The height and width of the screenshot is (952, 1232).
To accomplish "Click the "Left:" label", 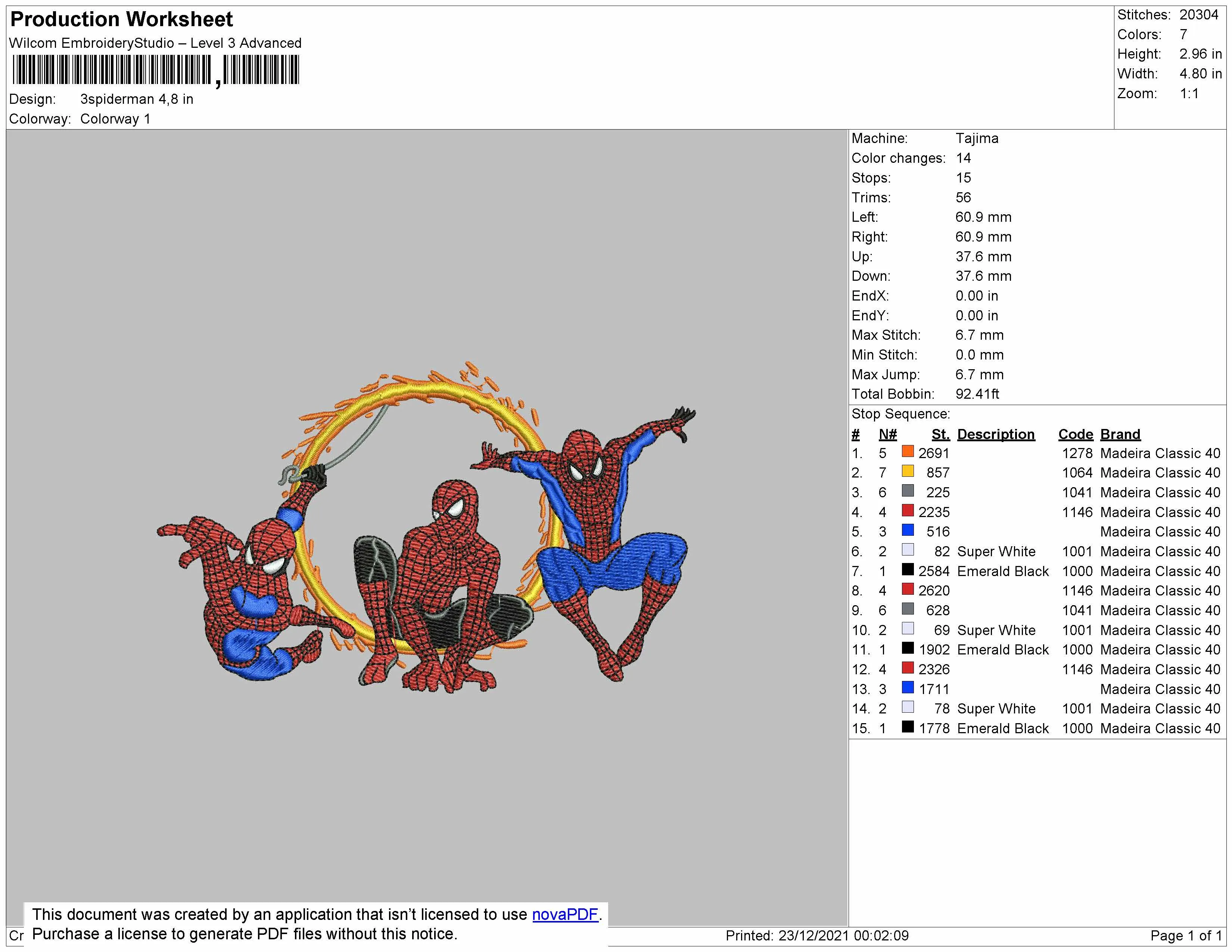I will (x=864, y=217).
